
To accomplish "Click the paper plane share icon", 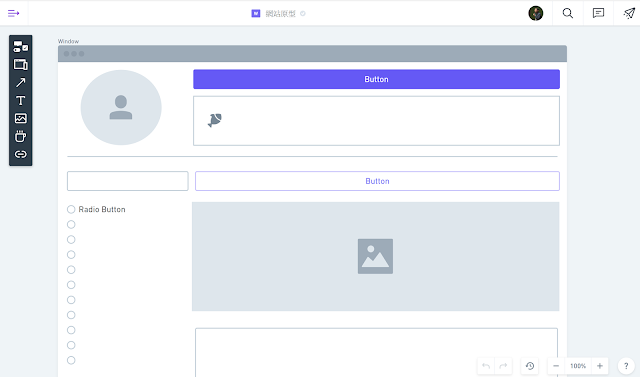I will (x=629, y=13).
